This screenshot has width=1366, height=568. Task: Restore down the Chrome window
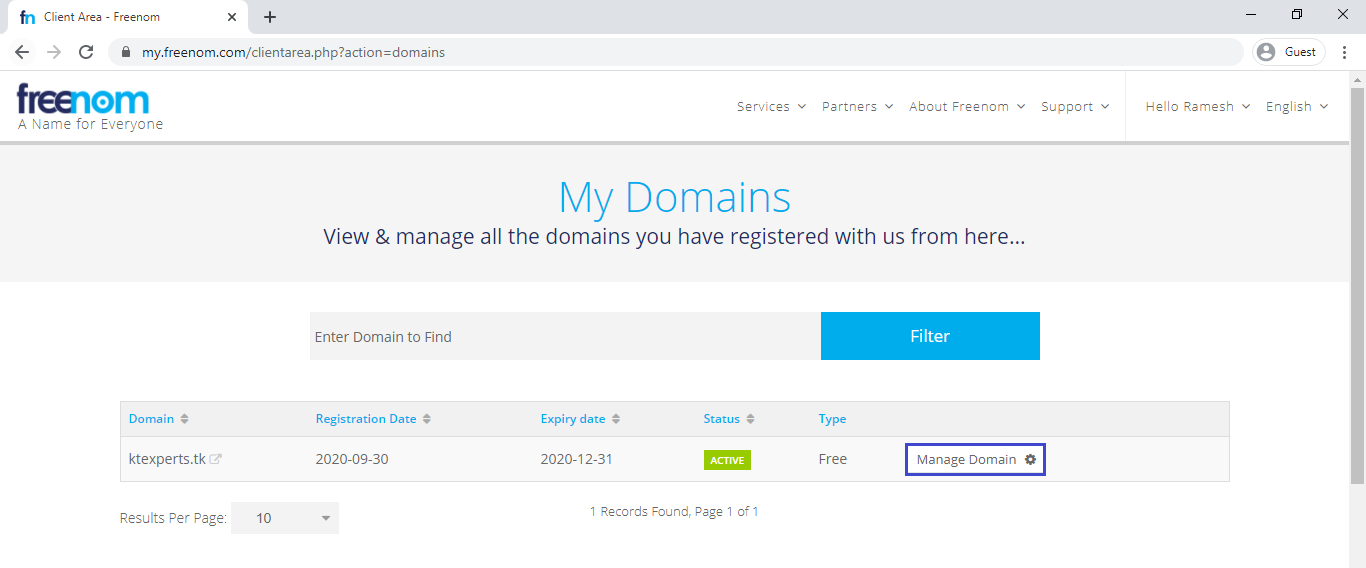(x=1297, y=15)
